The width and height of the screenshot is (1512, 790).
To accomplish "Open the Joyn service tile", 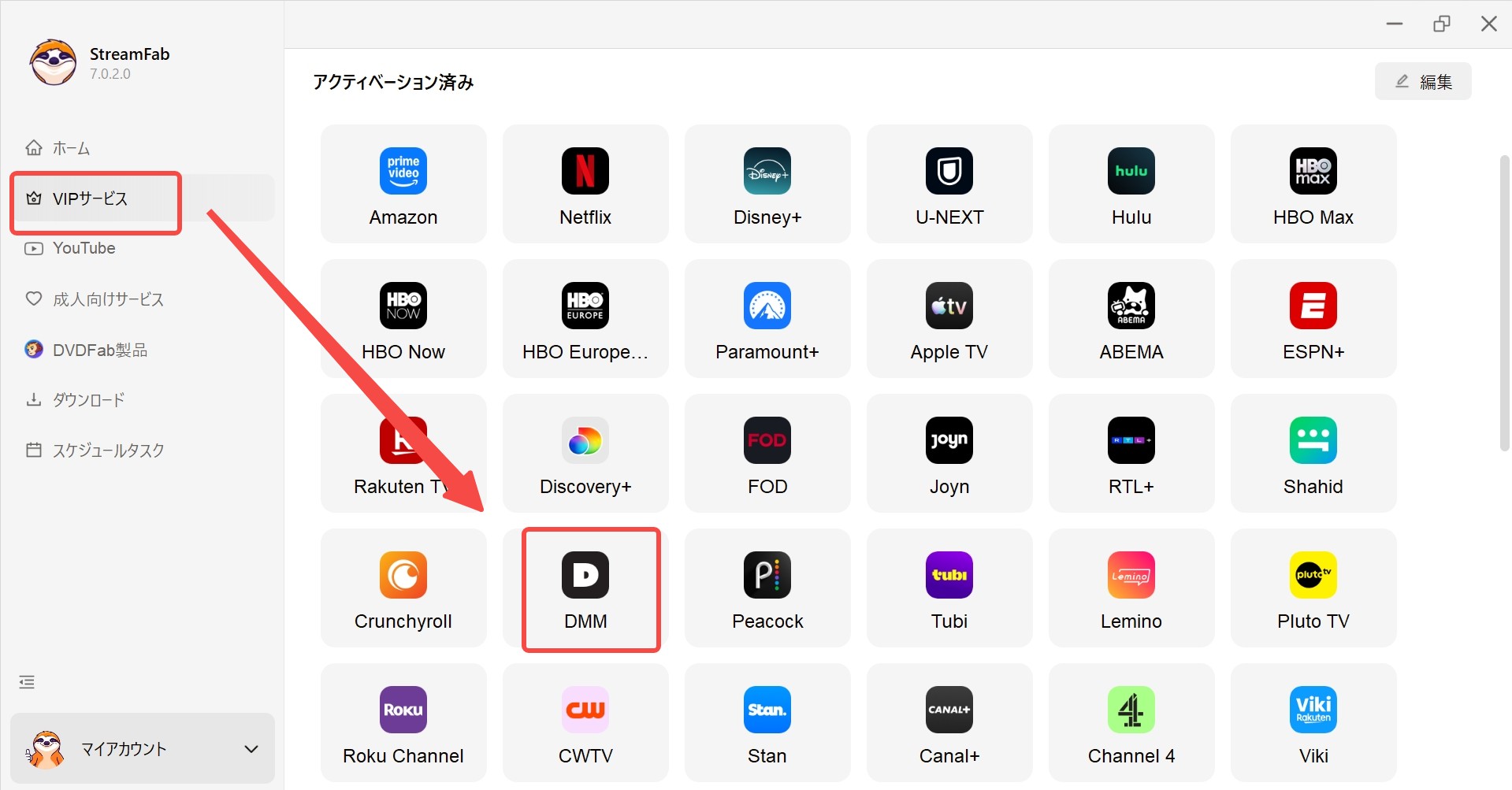I will tap(949, 453).
